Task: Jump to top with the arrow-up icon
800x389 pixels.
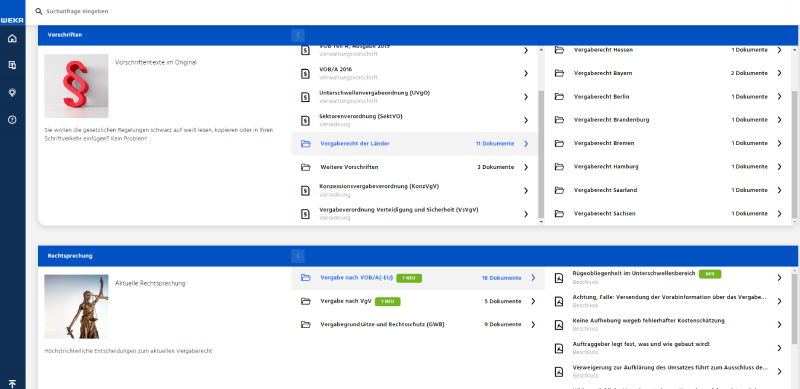Action: click(x=12, y=383)
